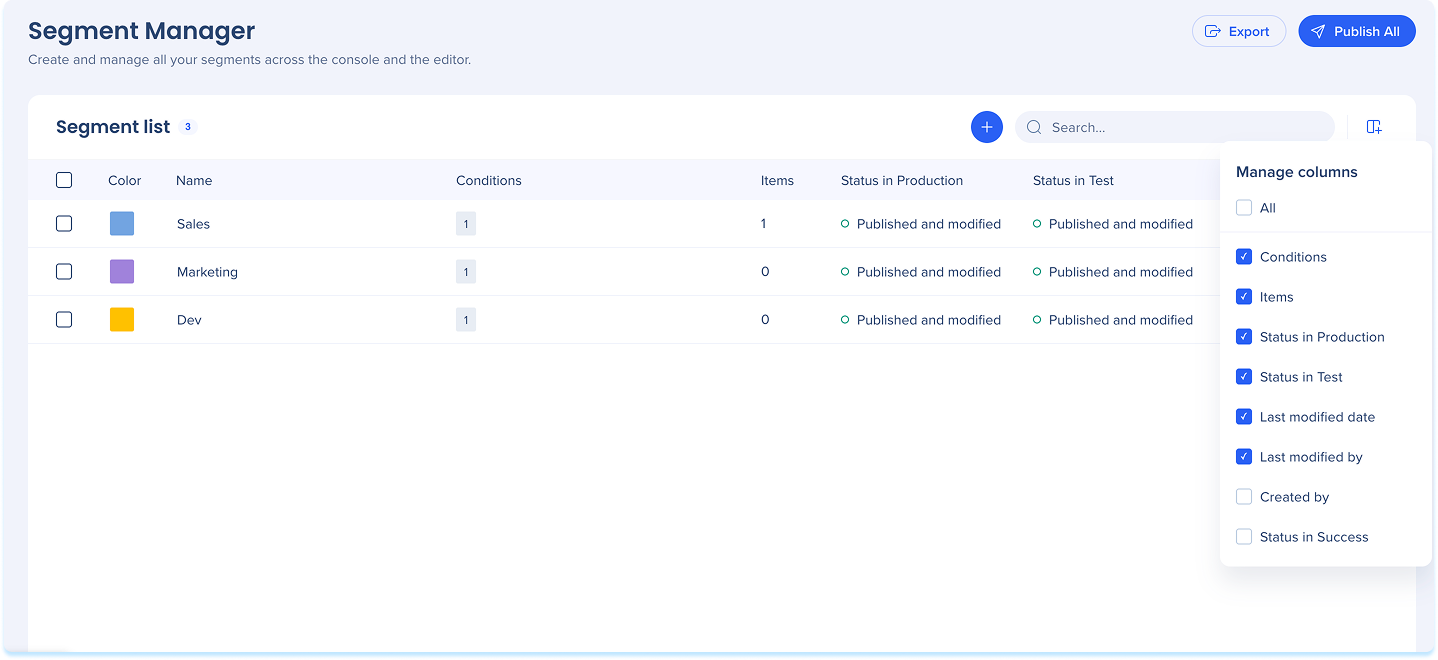Viewport: 1438px width, 660px height.
Task: Click the blue Sales color swatch
Action: point(122,224)
